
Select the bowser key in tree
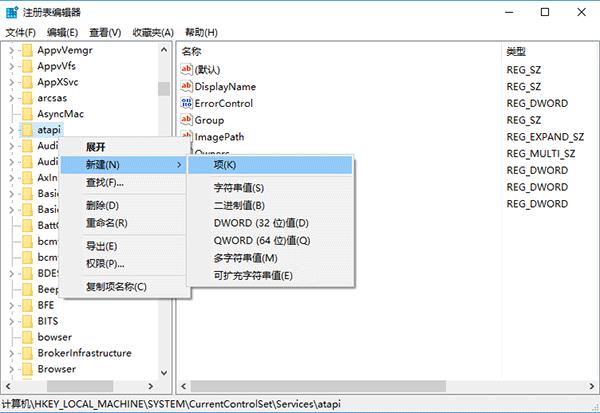point(55,337)
